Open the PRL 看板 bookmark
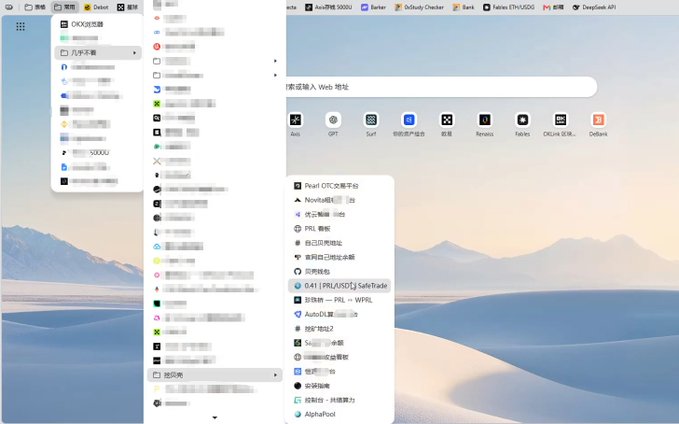Screen dimensions: 679x424 pyautogui.click(x=340, y=229)
